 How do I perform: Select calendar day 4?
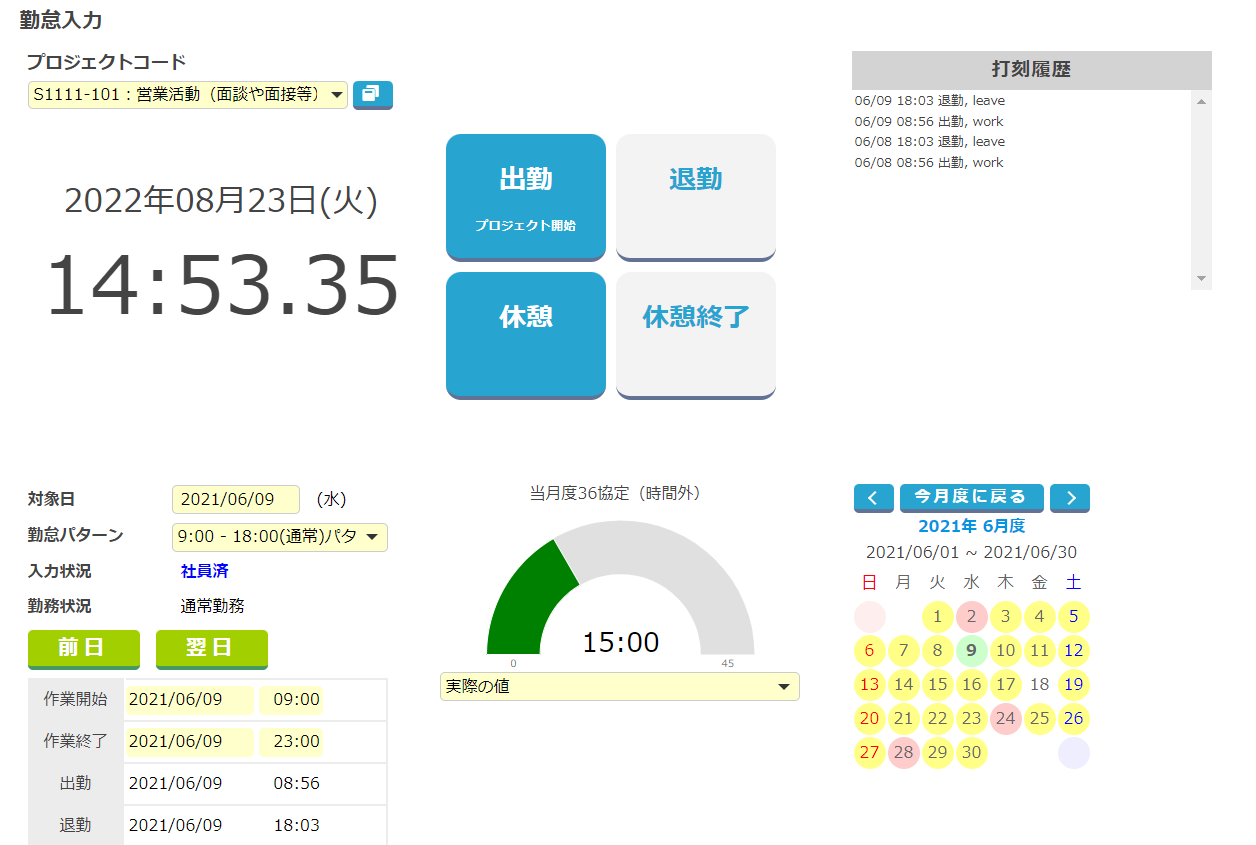point(1040,617)
